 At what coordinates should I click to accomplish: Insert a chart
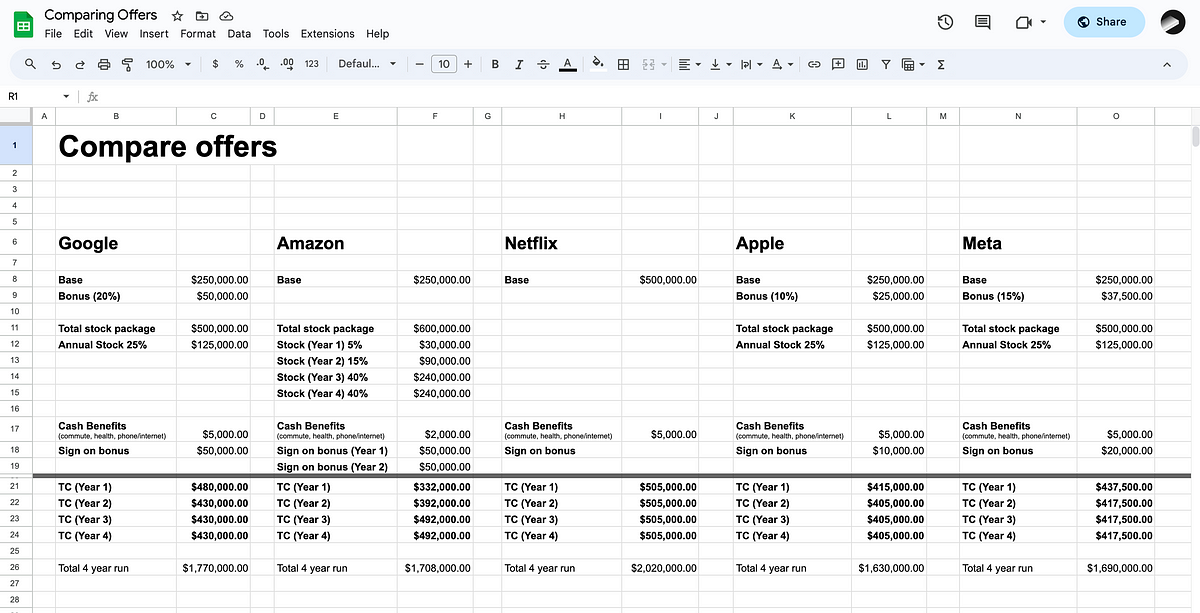pyautogui.click(x=862, y=64)
